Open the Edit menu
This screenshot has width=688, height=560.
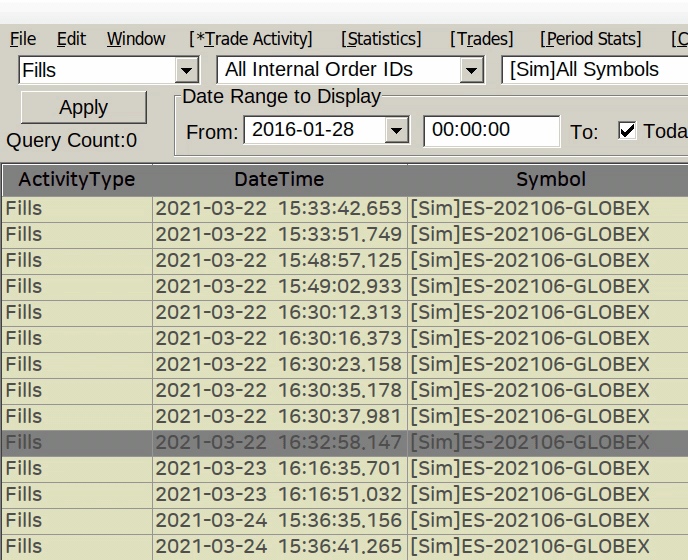point(71,39)
